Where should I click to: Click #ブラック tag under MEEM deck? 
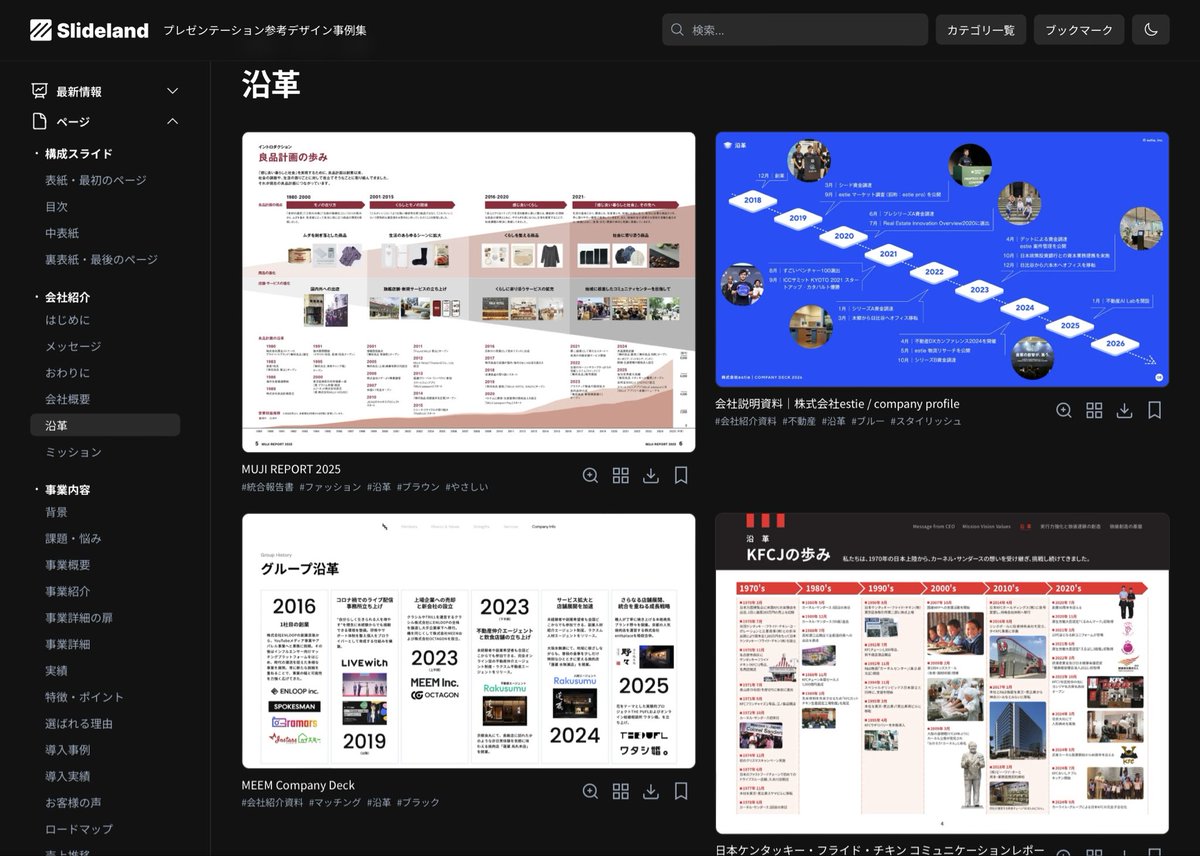coord(418,803)
